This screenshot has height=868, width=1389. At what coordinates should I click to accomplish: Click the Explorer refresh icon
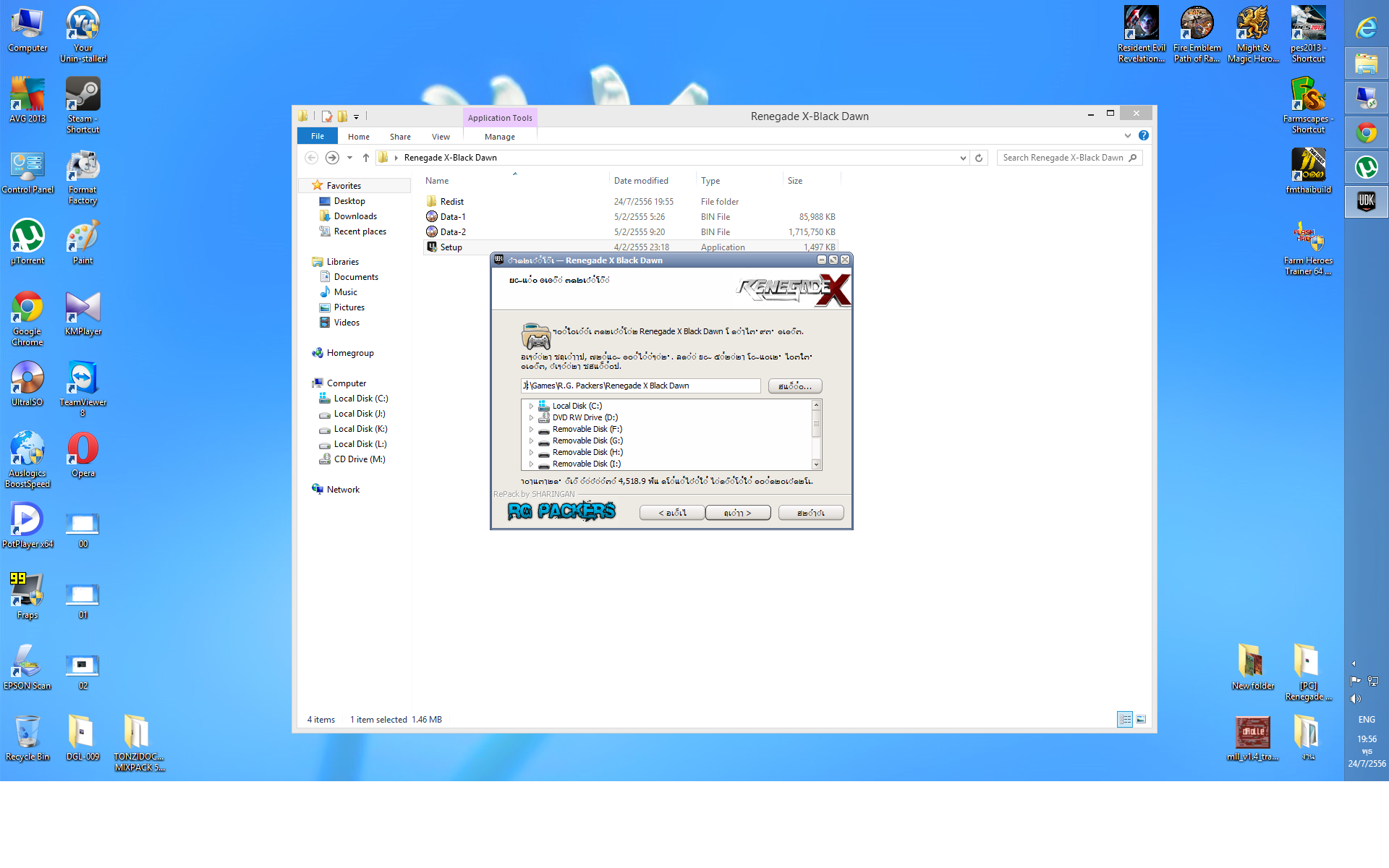point(979,158)
